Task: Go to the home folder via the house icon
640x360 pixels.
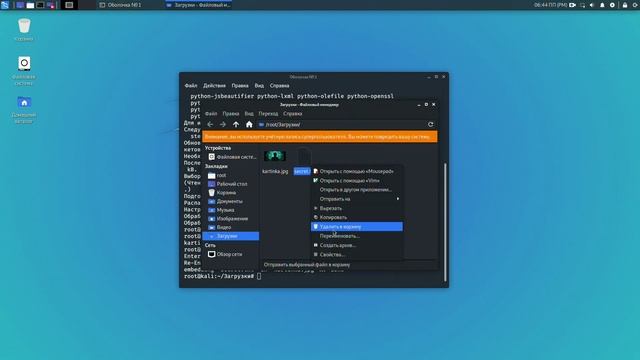Action: [x=249, y=124]
